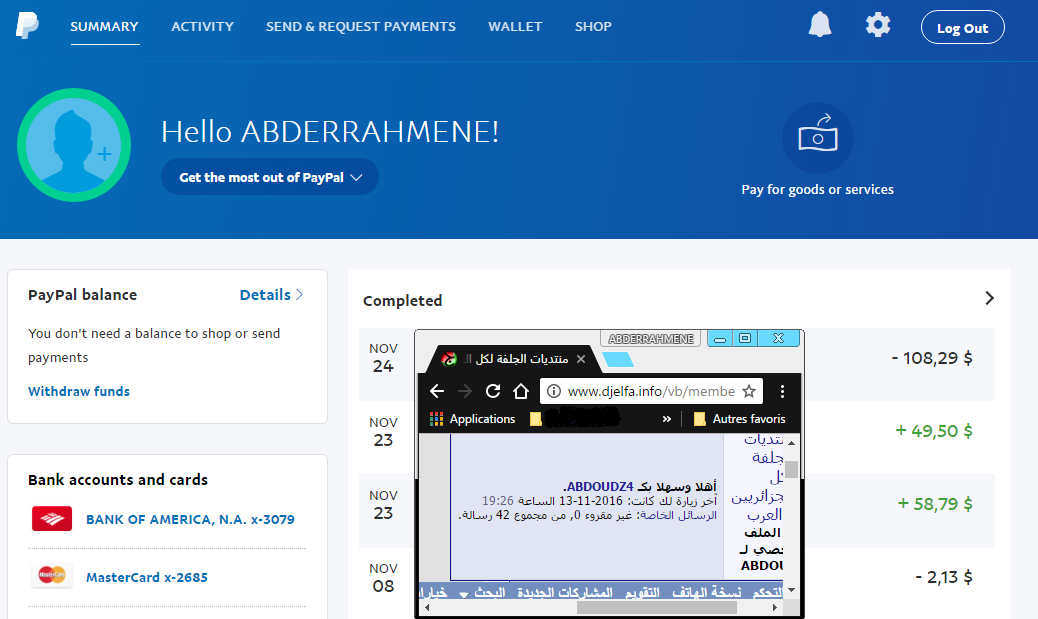
Task: Click the browser Forward arrow in overlay window
Action: pos(465,391)
